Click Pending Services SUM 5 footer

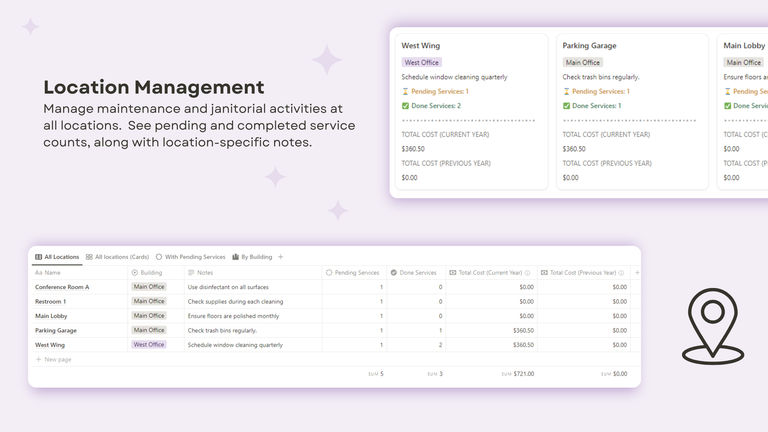(x=376, y=374)
